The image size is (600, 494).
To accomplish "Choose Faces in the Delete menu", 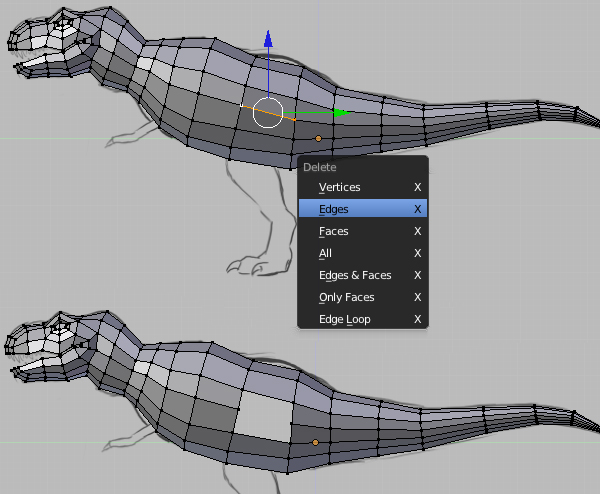I will pyautogui.click(x=362, y=231).
